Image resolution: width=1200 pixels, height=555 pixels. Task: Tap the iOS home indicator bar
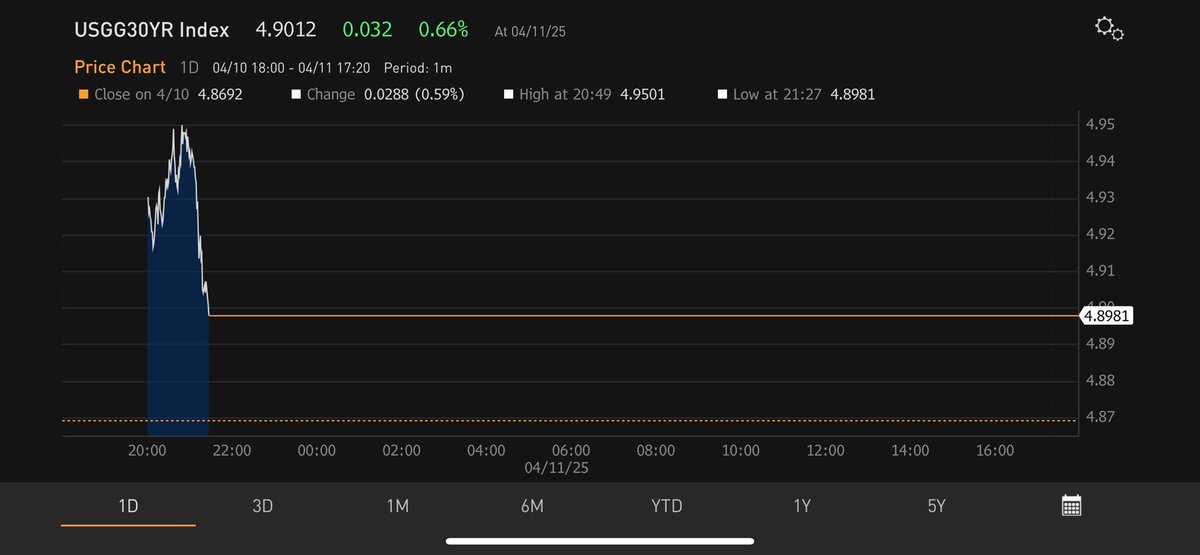coord(600,542)
